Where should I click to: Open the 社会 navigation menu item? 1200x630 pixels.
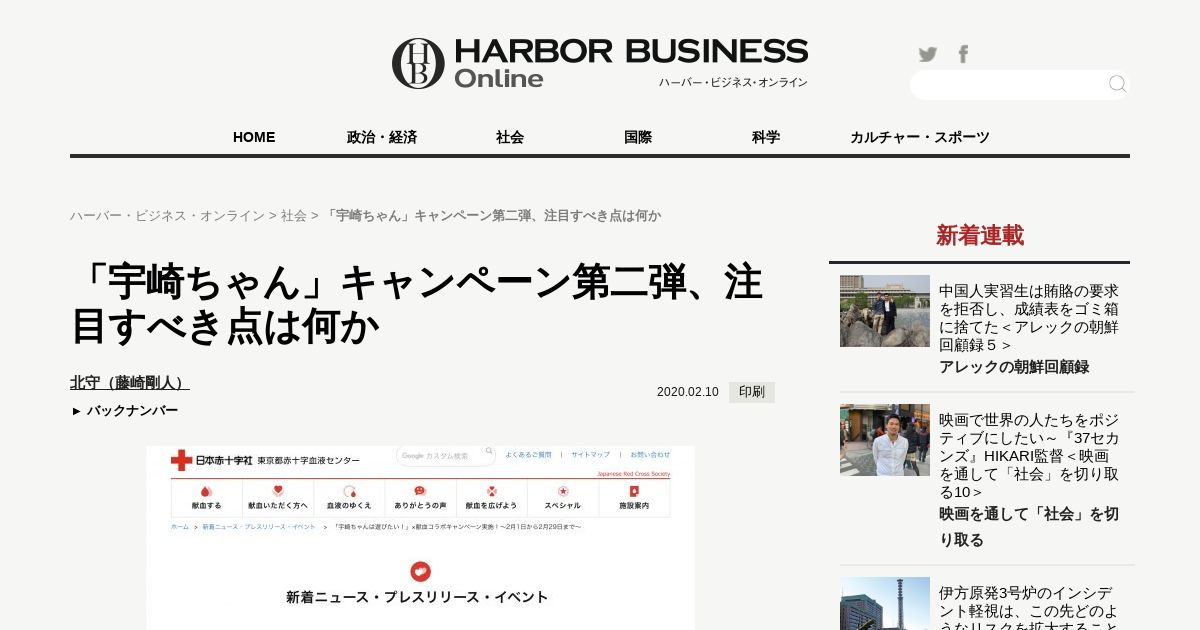510,137
